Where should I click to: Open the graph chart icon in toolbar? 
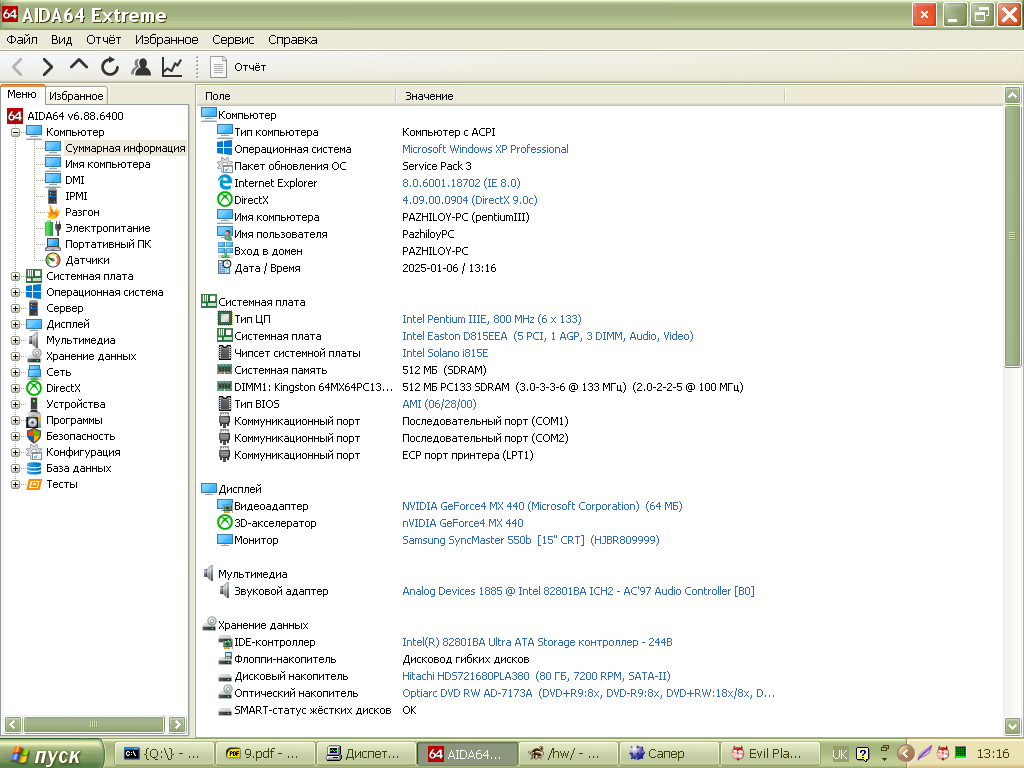point(172,67)
